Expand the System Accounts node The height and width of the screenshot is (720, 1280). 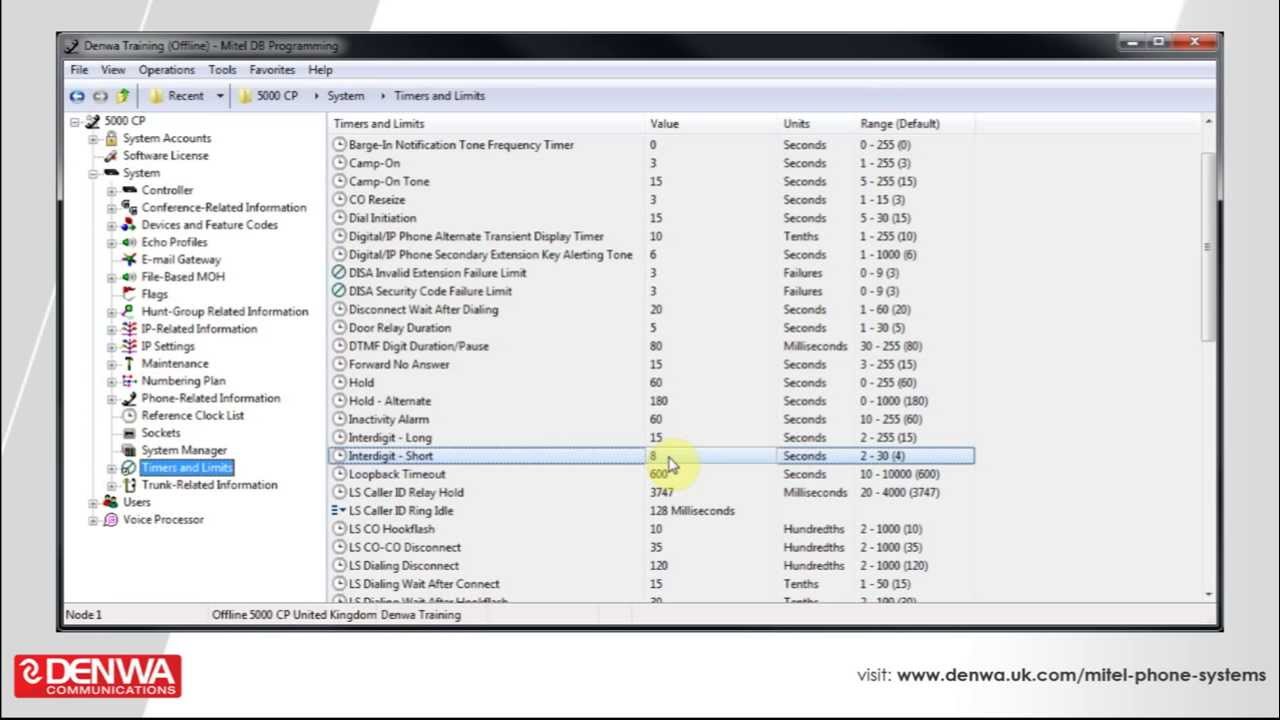pyautogui.click(x=93, y=138)
